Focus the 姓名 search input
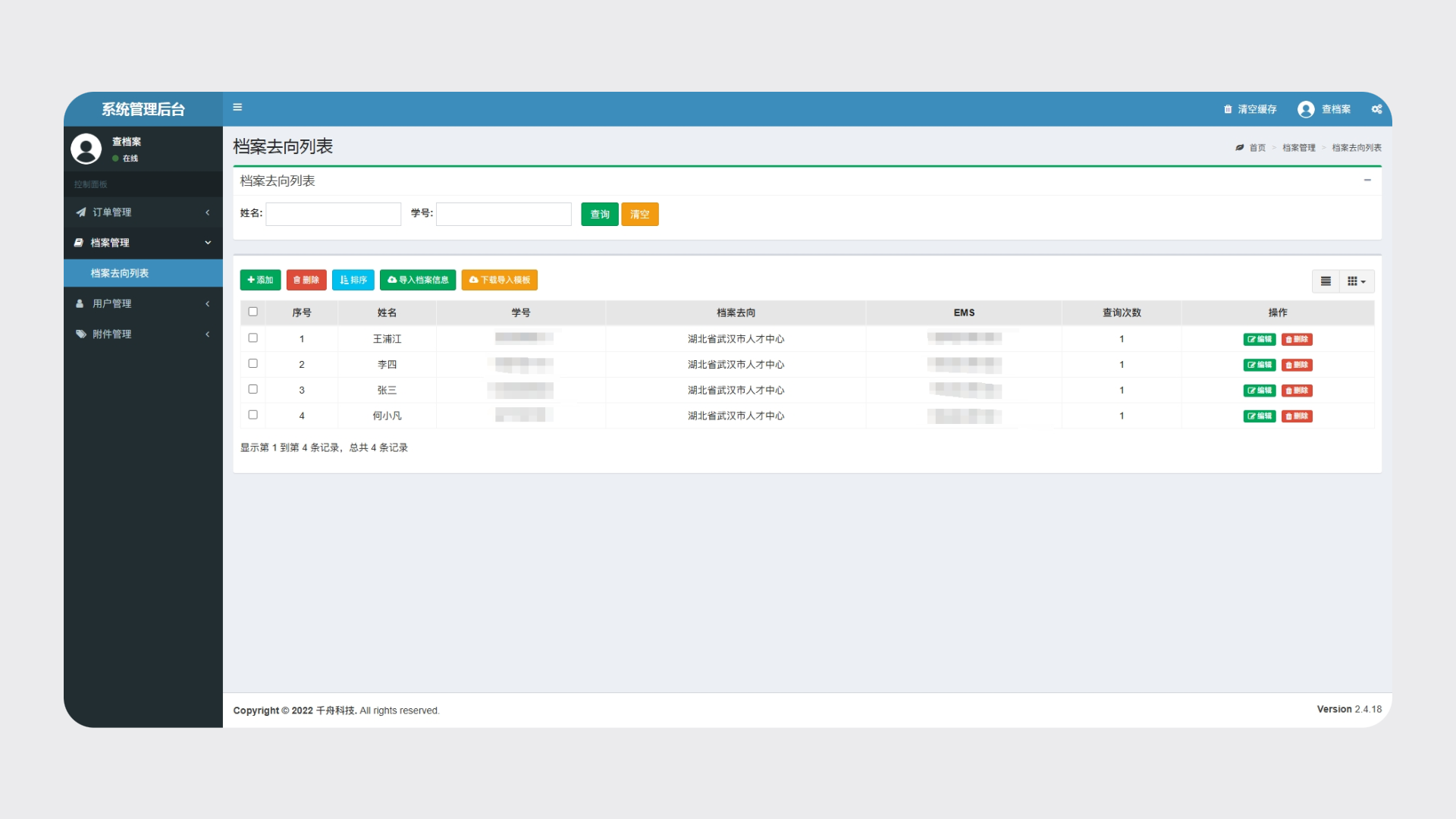Image resolution: width=1456 pixels, height=819 pixels. click(x=334, y=214)
